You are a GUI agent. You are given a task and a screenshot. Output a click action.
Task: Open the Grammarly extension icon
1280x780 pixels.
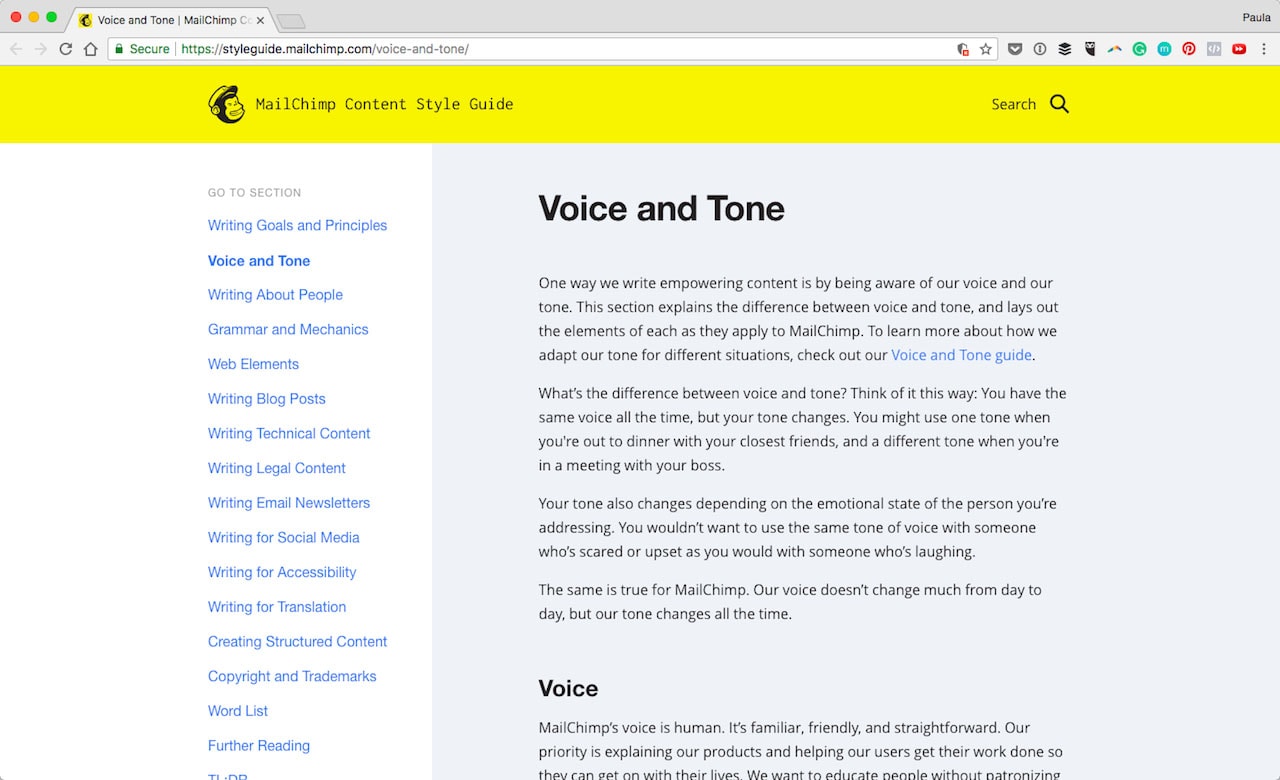coord(1139,49)
